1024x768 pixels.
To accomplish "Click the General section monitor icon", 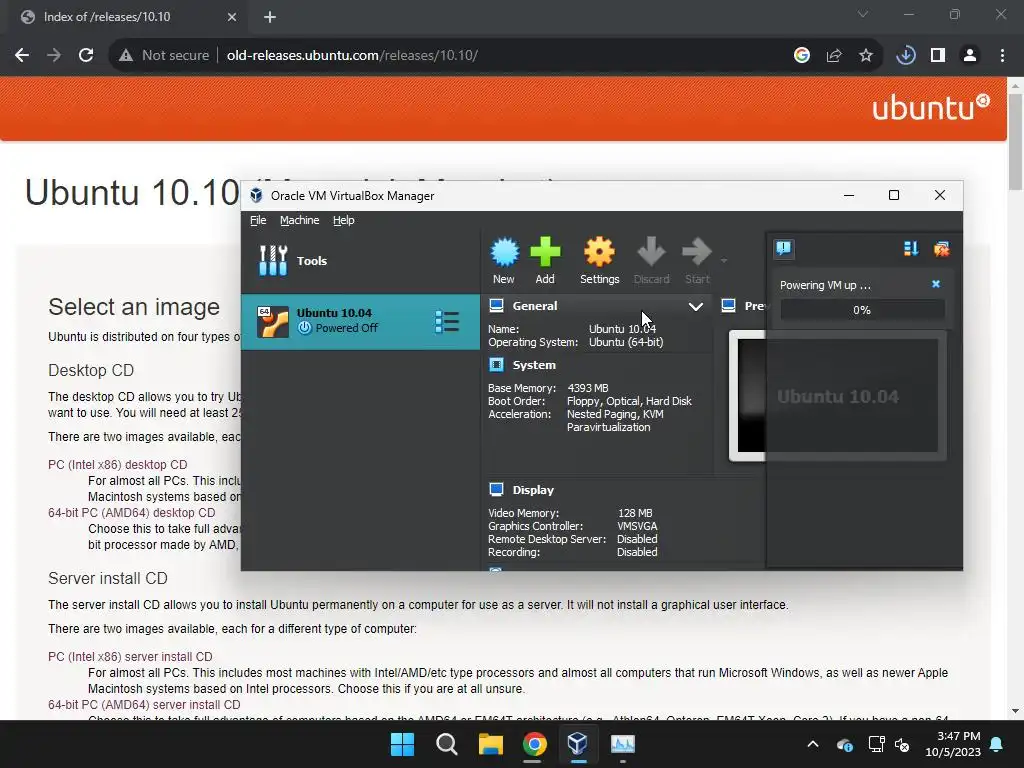I will click(496, 306).
